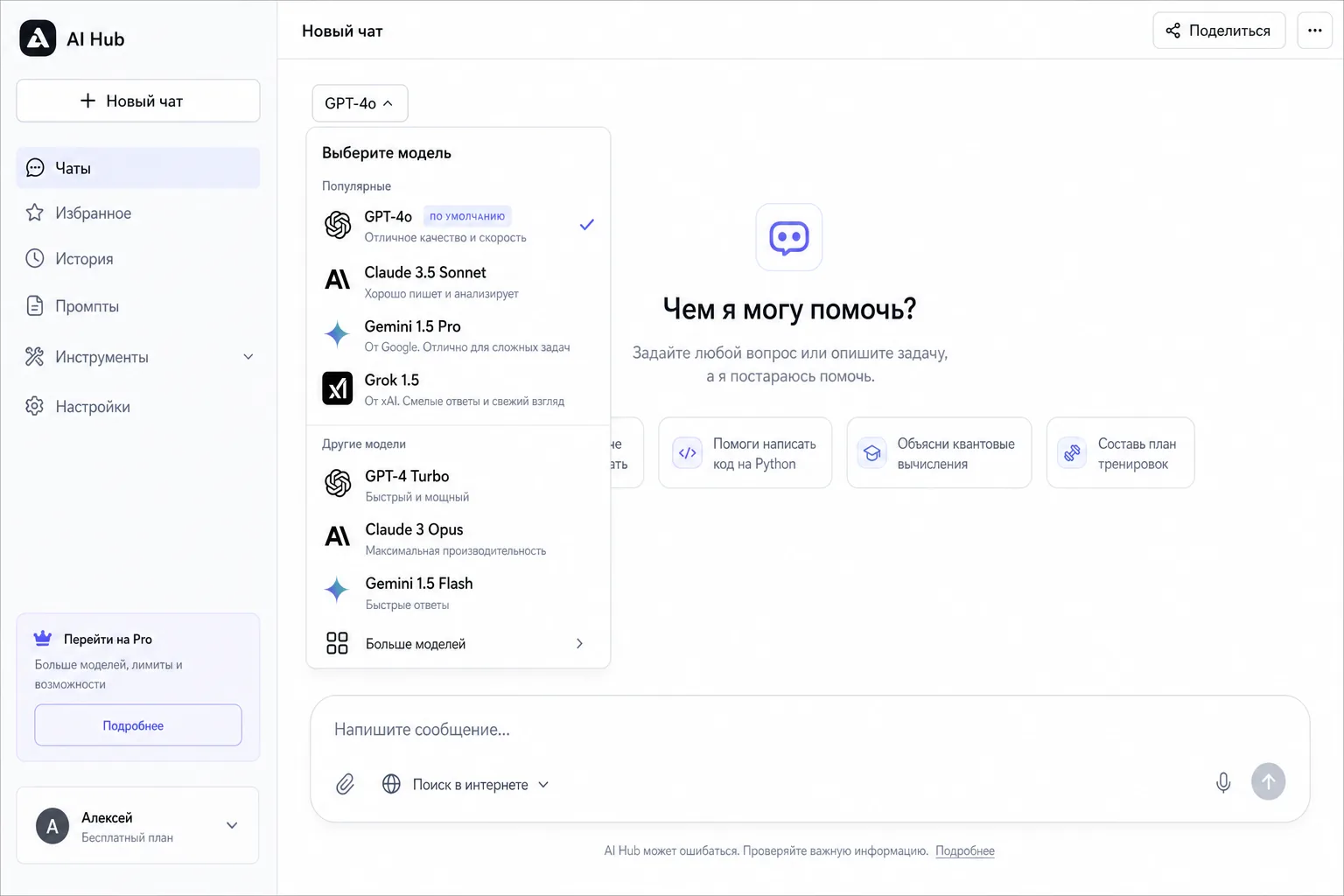The height and width of the screenshot is (896, 1344).
Task: Click the Помоги написать код на Python suggestion
Action: click(745, 453)
